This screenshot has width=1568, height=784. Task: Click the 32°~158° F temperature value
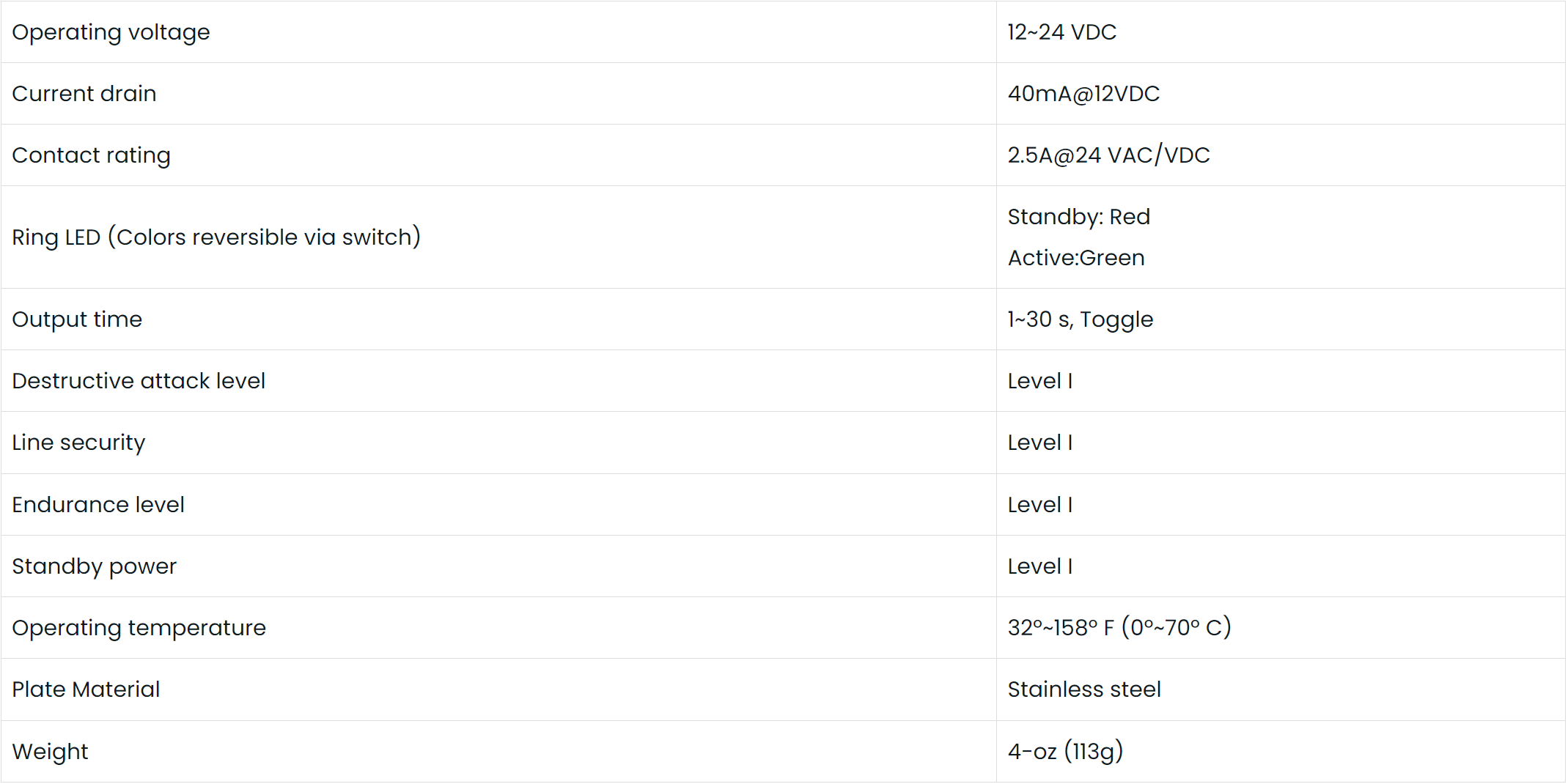click(x=1119, y=628)
